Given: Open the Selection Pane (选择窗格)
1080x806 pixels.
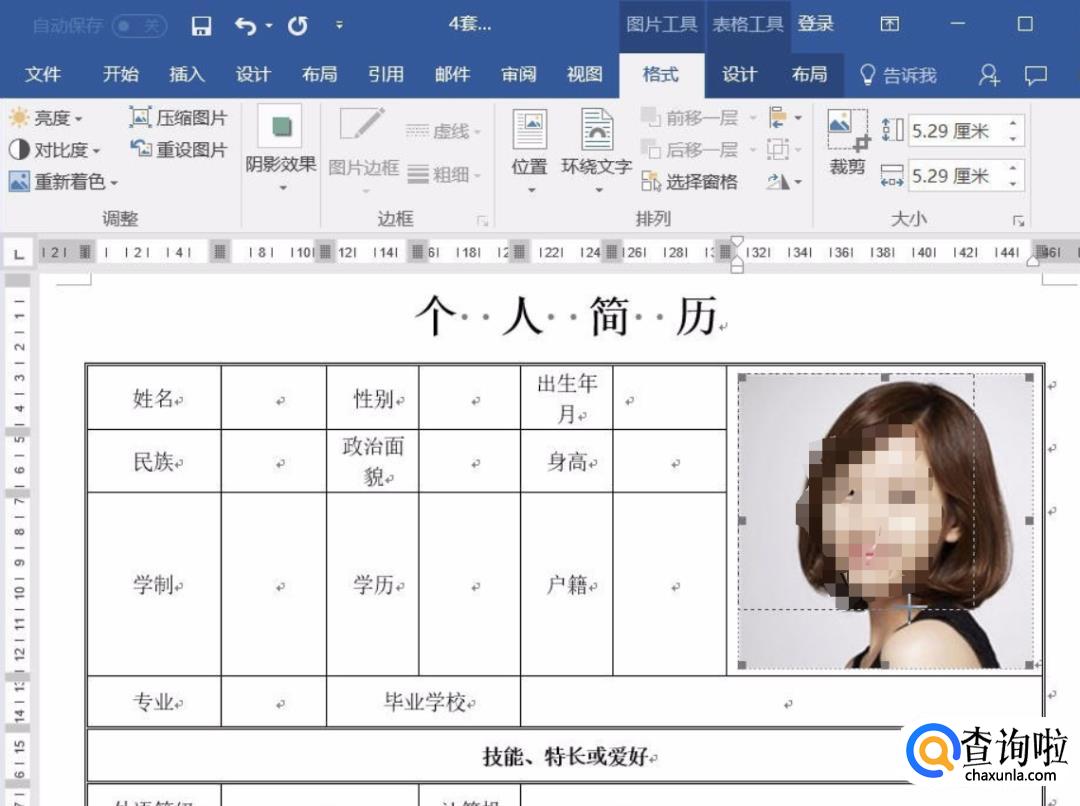Looking at the screenshot, I should click(690, 181).
